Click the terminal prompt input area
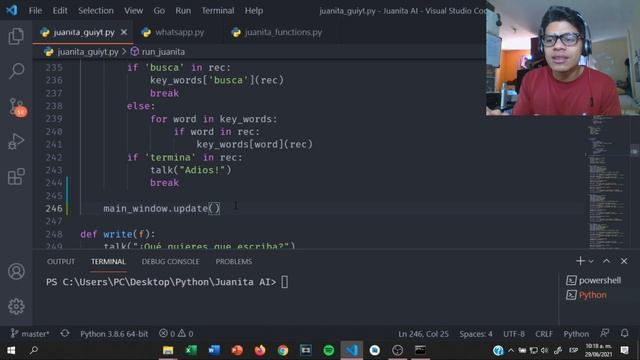The image size is (640, 360). (x=284, y=282)
